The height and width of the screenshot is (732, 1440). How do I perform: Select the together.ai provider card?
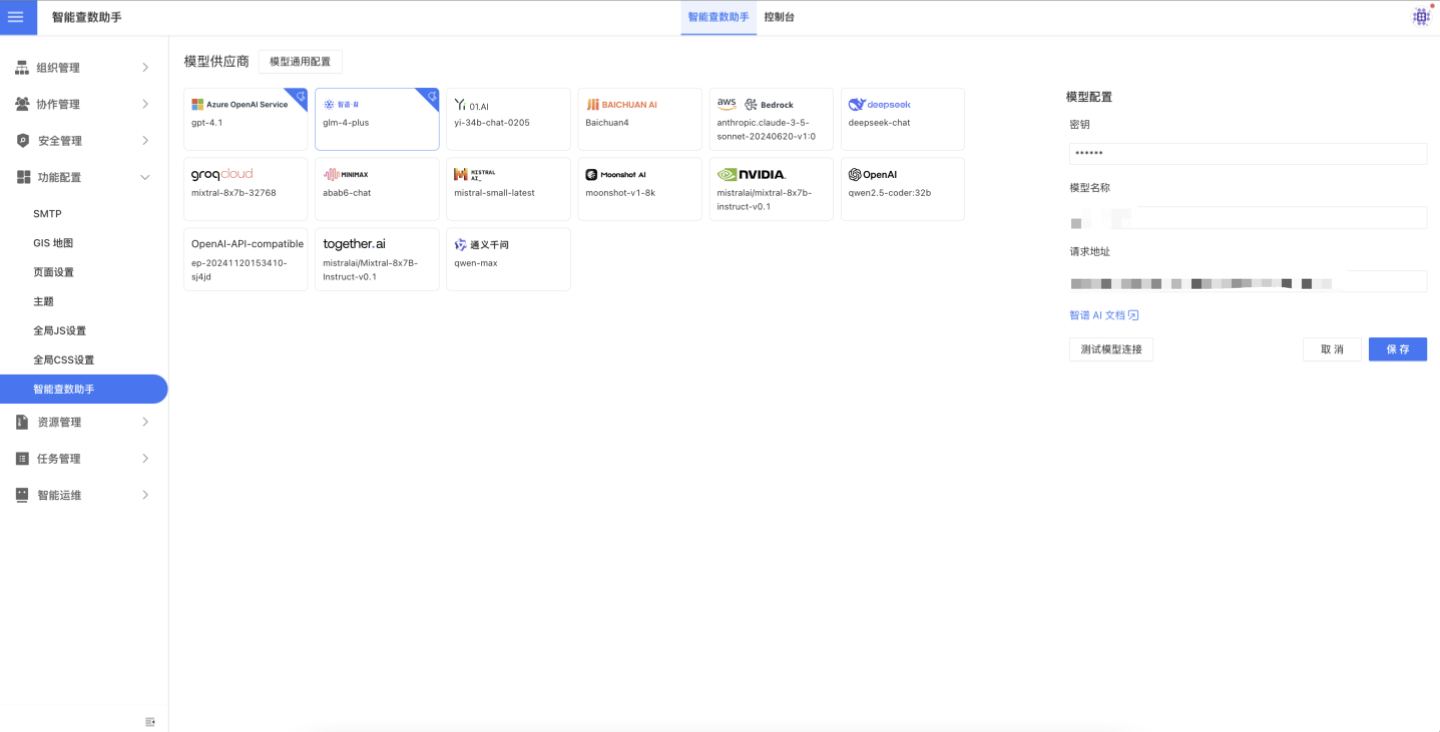coord(377,259)
